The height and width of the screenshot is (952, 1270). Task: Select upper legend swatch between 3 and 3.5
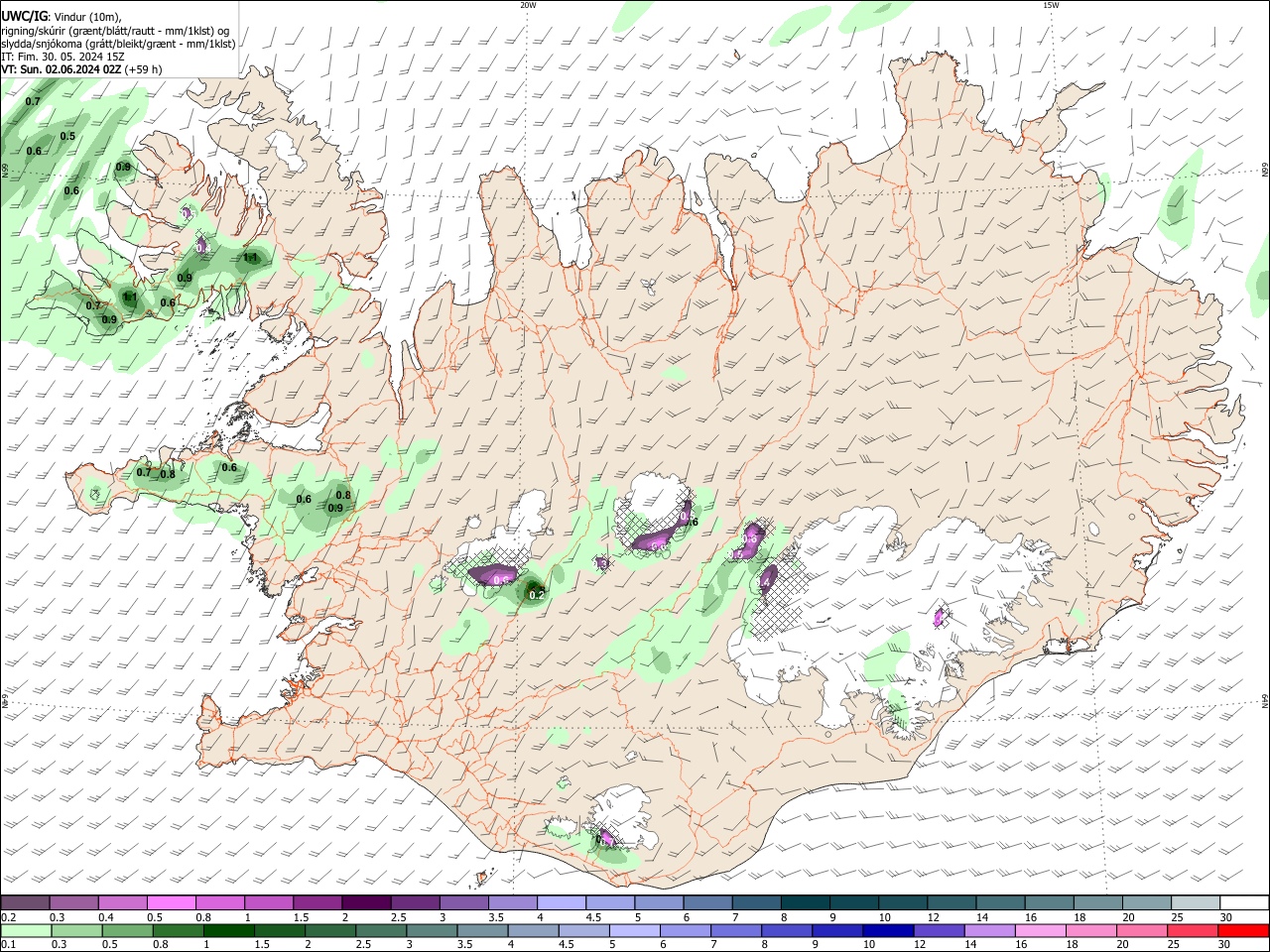tap(463, 902)
